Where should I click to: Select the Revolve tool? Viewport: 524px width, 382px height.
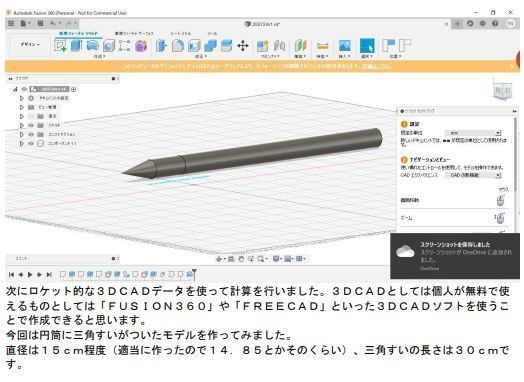(93, 46)
